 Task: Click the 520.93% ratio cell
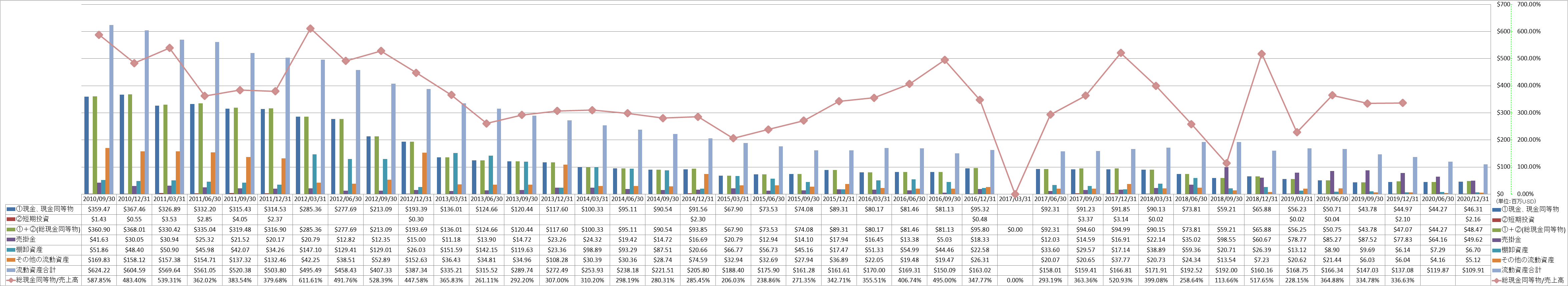pos(1121,281)
